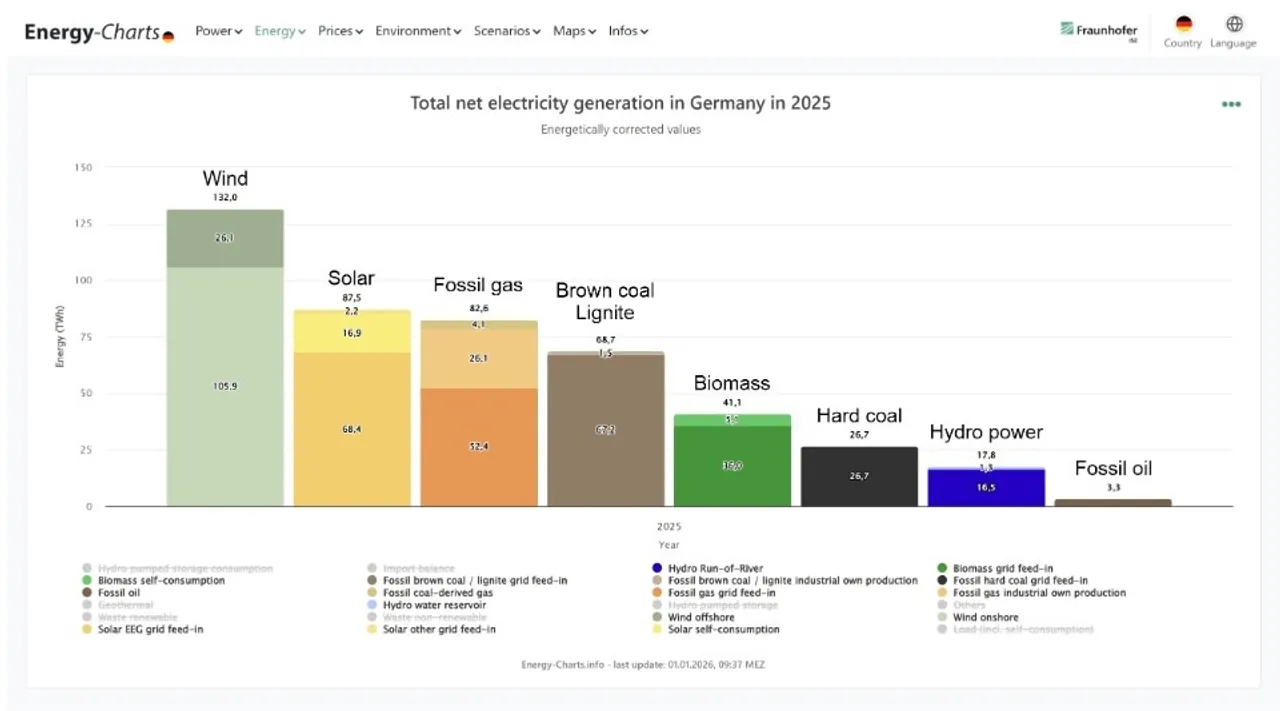Expand the Scenarios dropdown

pos(507,31)
